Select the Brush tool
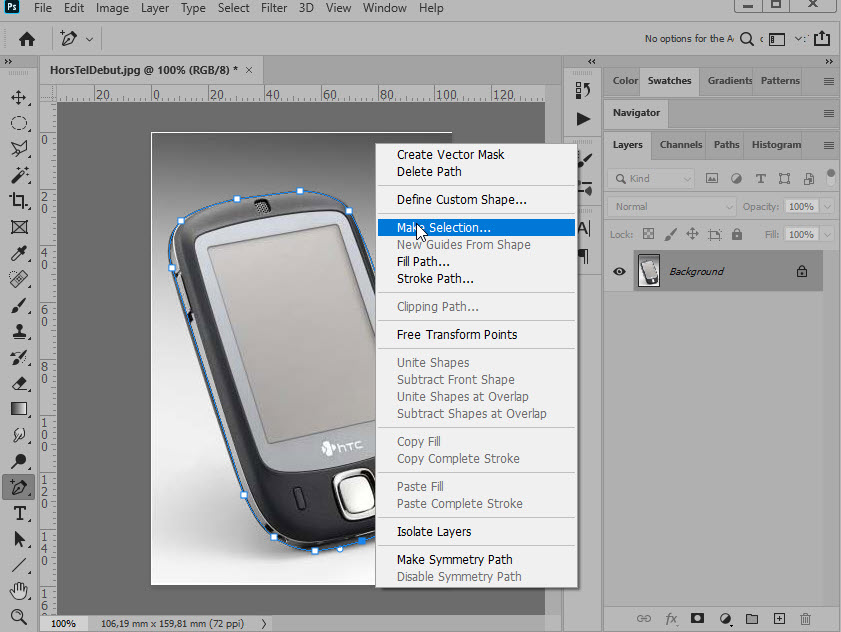 pyautogui.click(x=19, y=305)
